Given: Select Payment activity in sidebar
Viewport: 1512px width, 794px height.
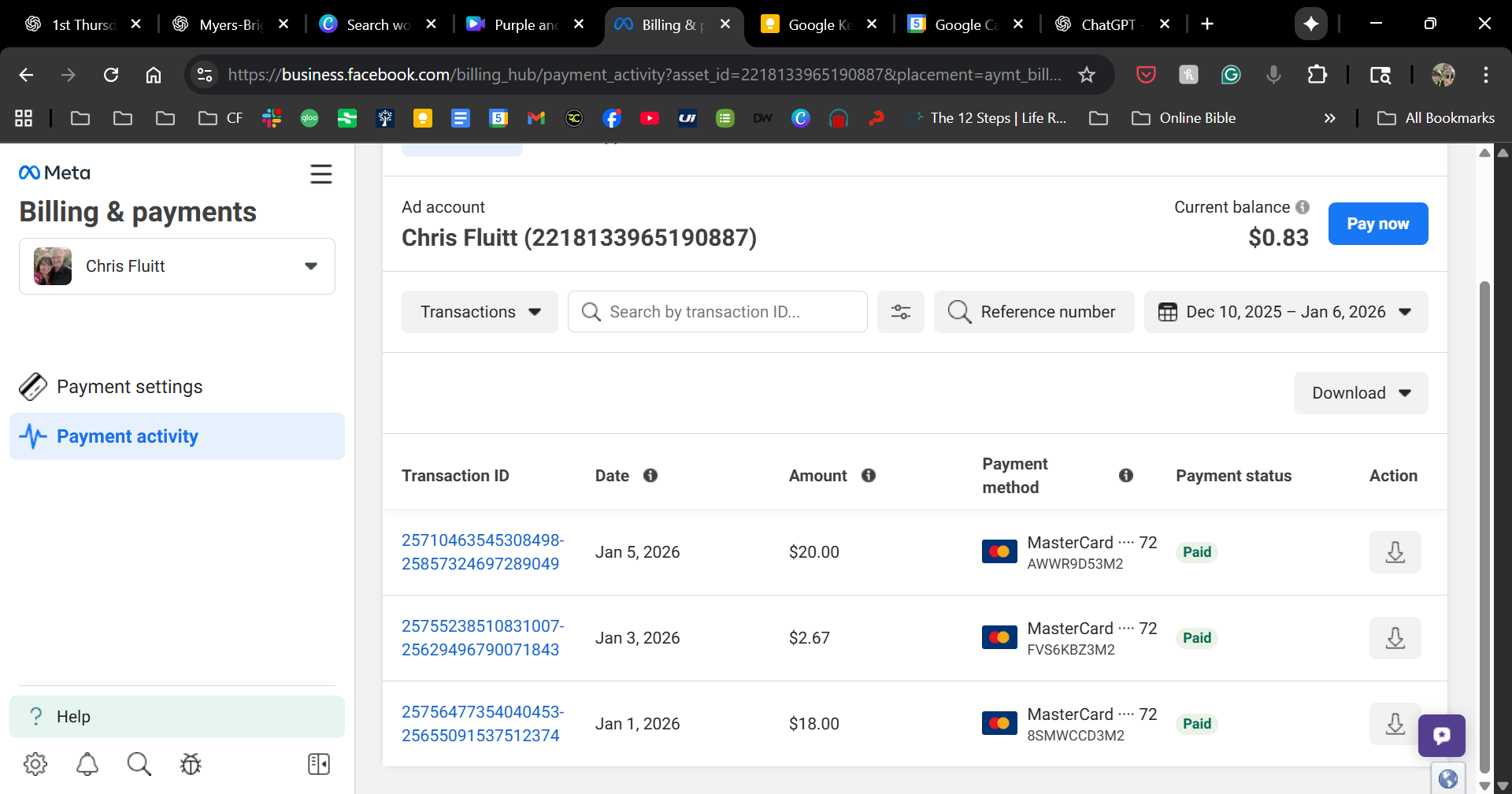Looking at the screenshot, I should (x=128, y=436).
